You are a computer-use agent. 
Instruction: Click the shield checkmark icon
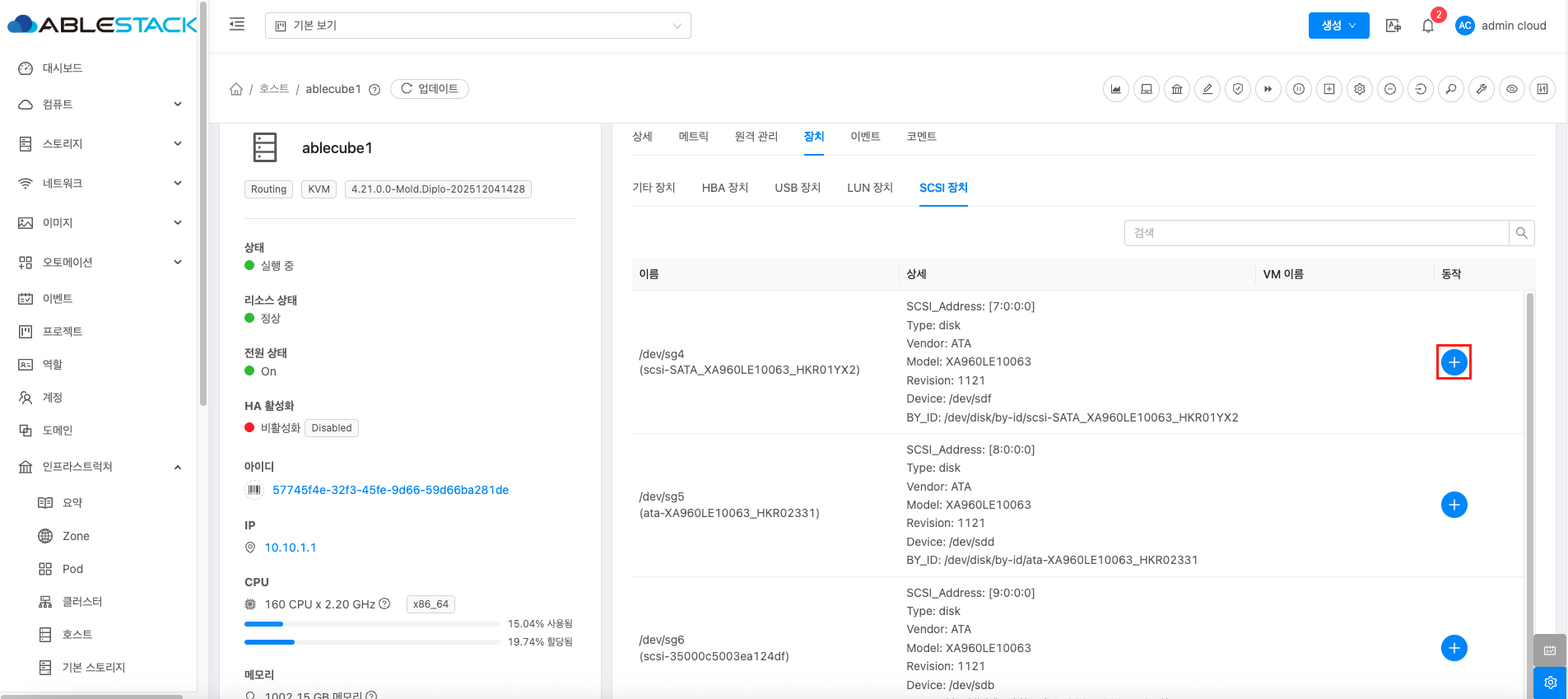(1238, 89)
